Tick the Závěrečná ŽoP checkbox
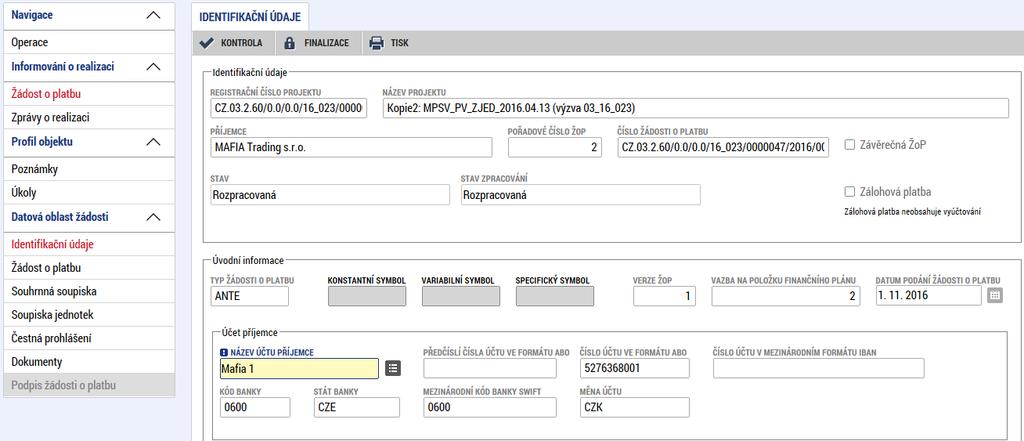This screenshot has height=441, width=1024. pyautogui.click(x=850, y=145)
